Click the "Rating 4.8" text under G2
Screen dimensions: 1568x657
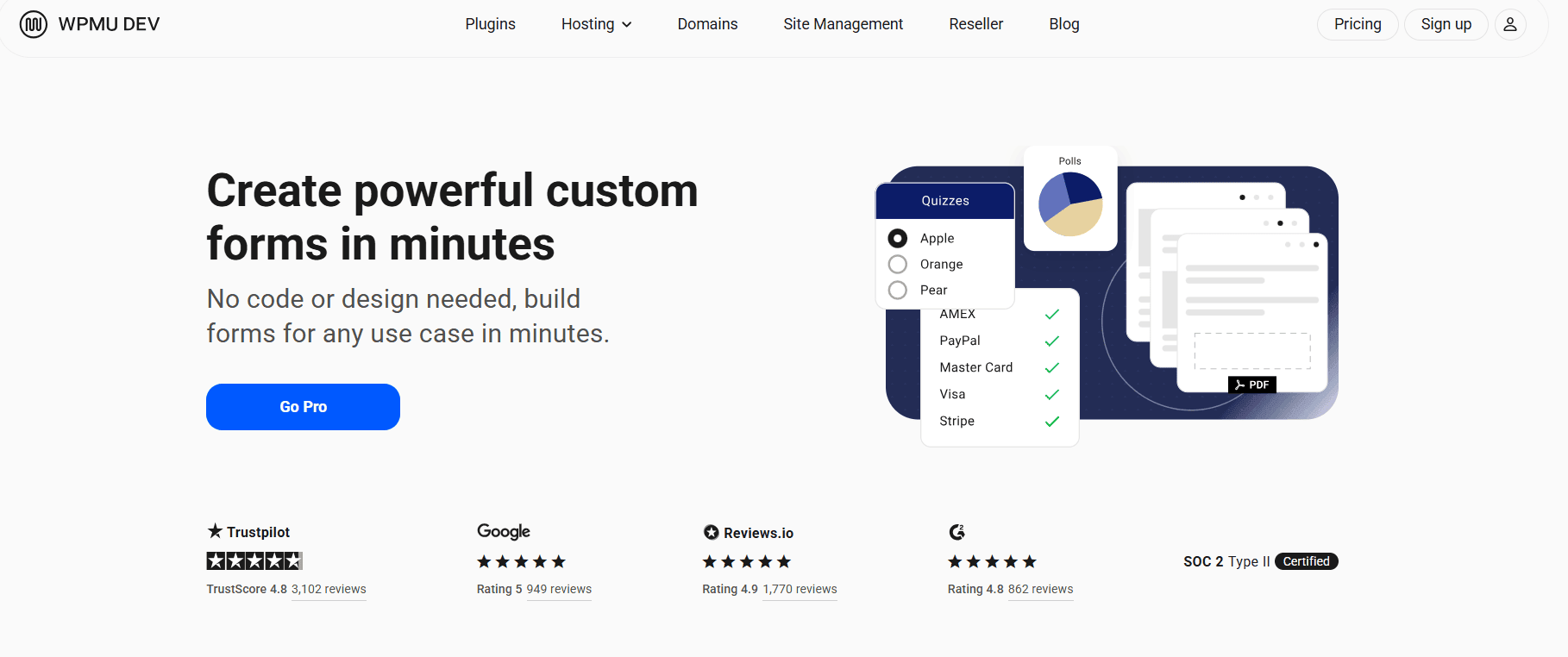coord(975,590)
